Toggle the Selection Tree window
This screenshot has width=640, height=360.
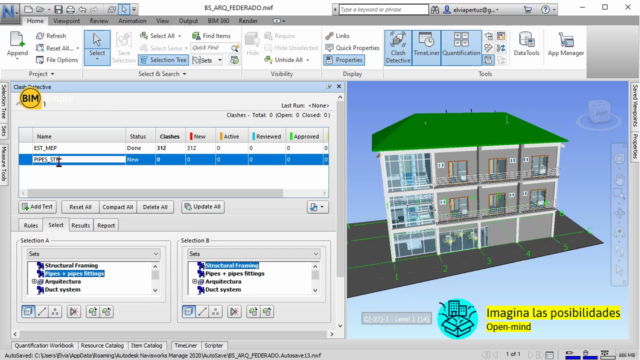coord(163,60)
